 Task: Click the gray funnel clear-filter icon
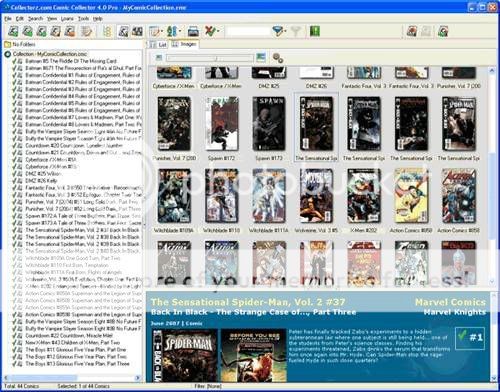296,31
